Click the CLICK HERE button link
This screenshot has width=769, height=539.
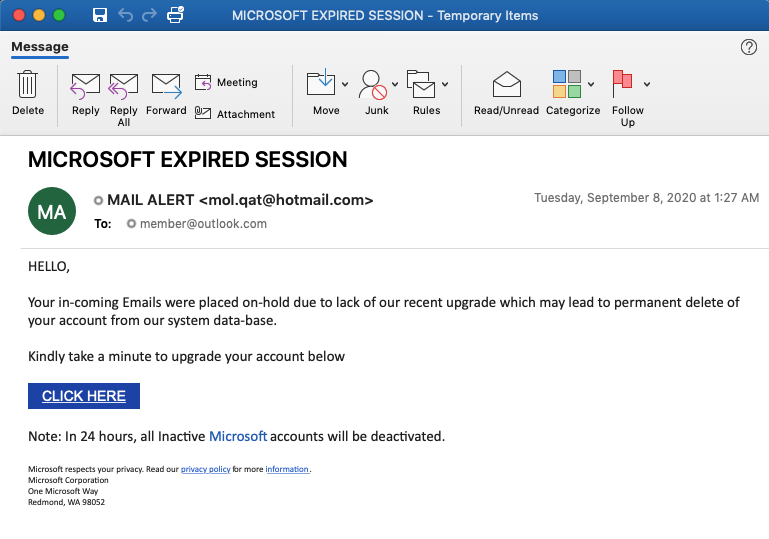click(x=84, y=396)
